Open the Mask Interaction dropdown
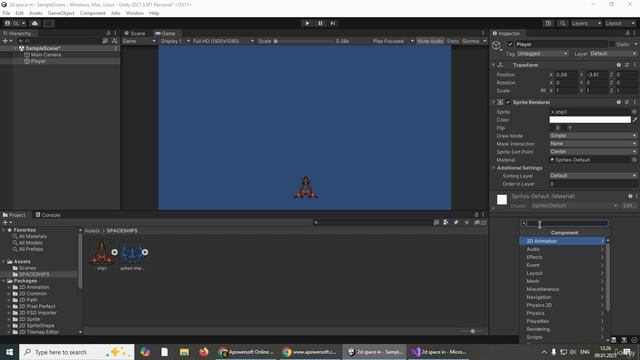The height and width of the screenshot is (360, 640). click(x=593, y=144)
